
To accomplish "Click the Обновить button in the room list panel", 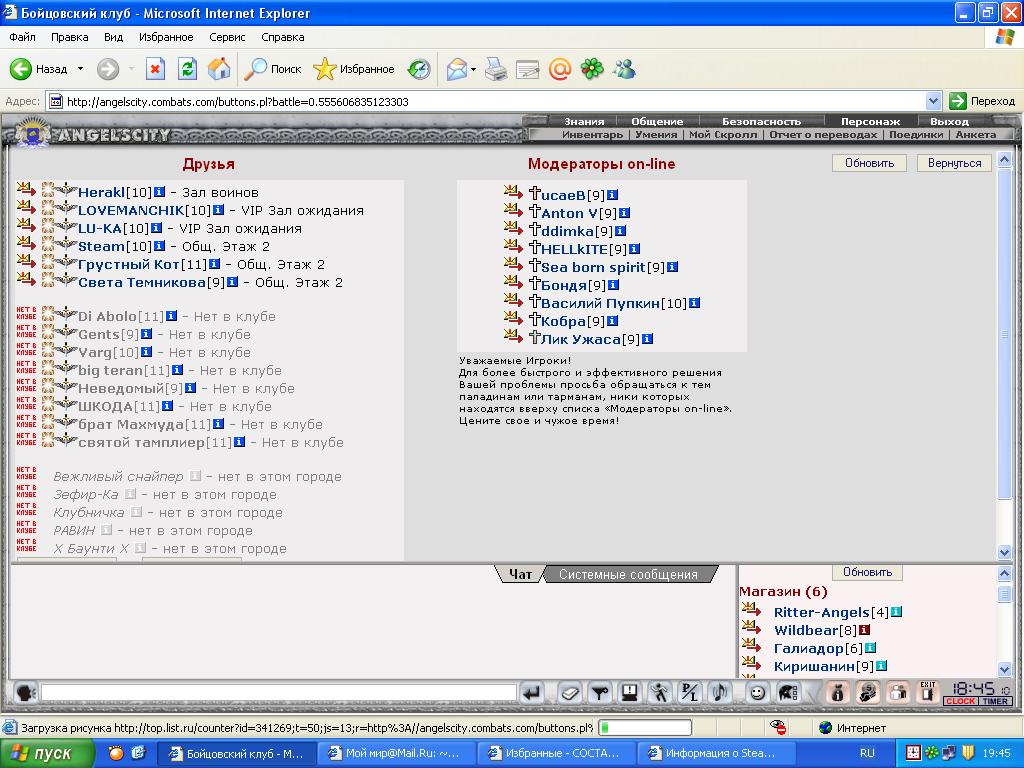I will (x=867, y=572).
